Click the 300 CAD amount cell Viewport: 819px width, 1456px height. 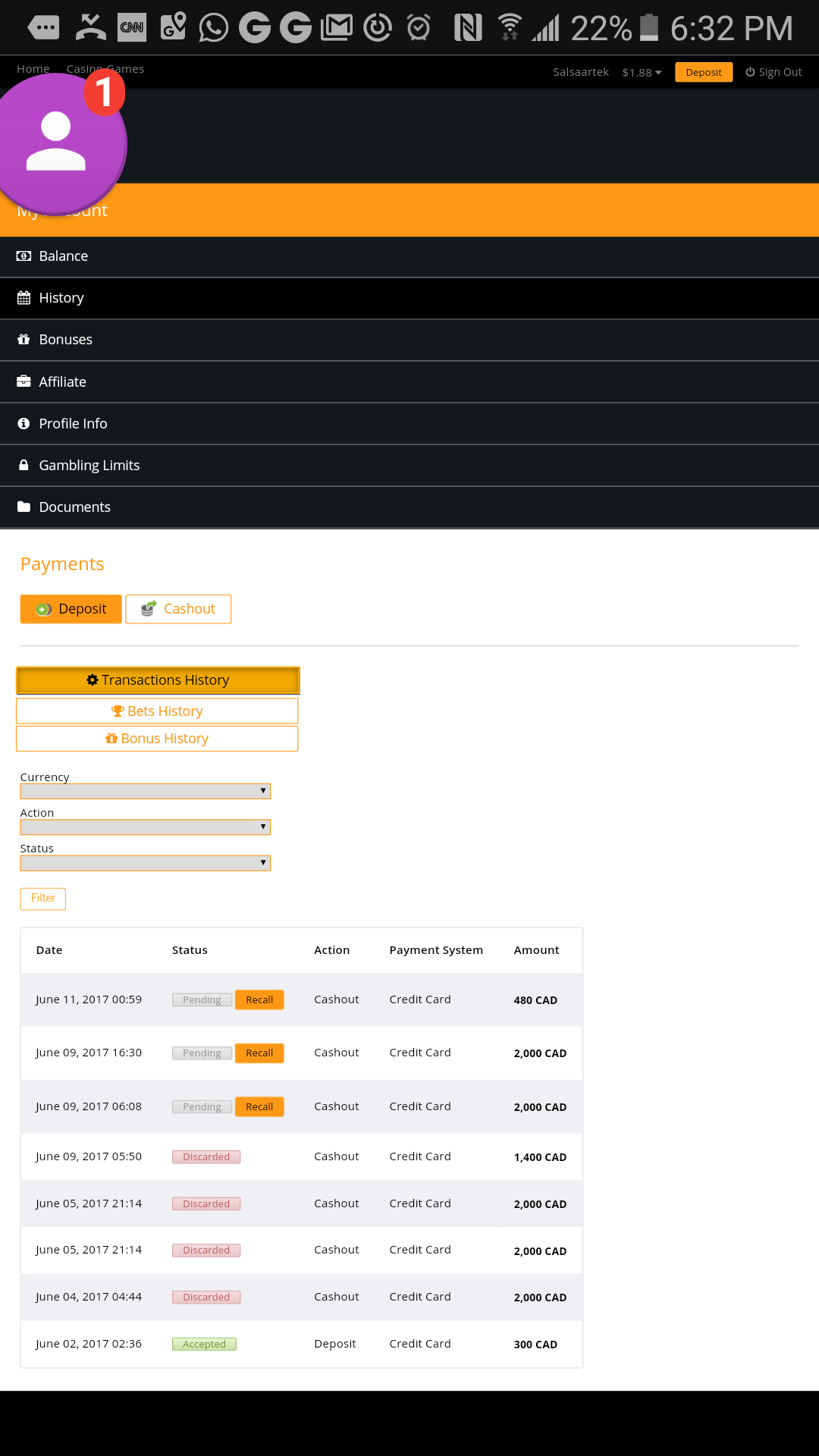pos(535,1345)
